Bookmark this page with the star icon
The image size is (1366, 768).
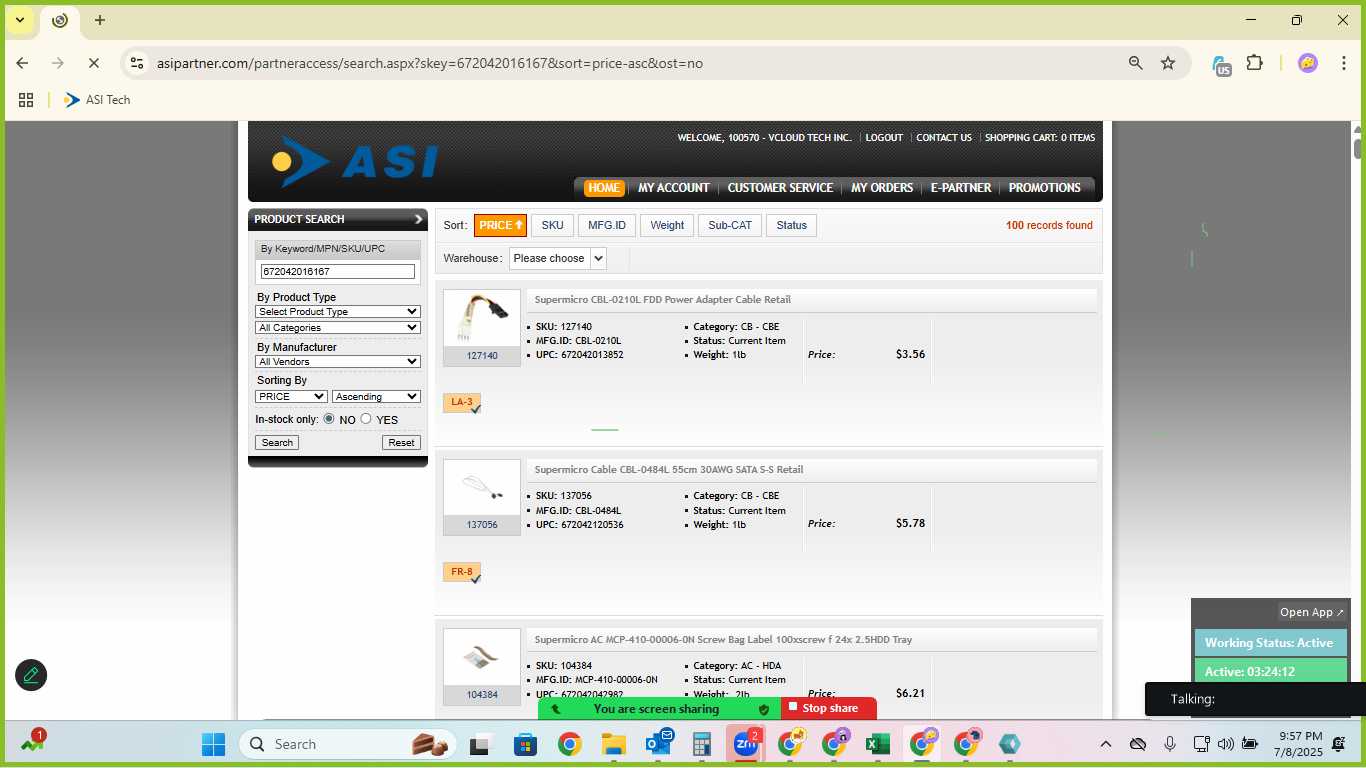1168,63
